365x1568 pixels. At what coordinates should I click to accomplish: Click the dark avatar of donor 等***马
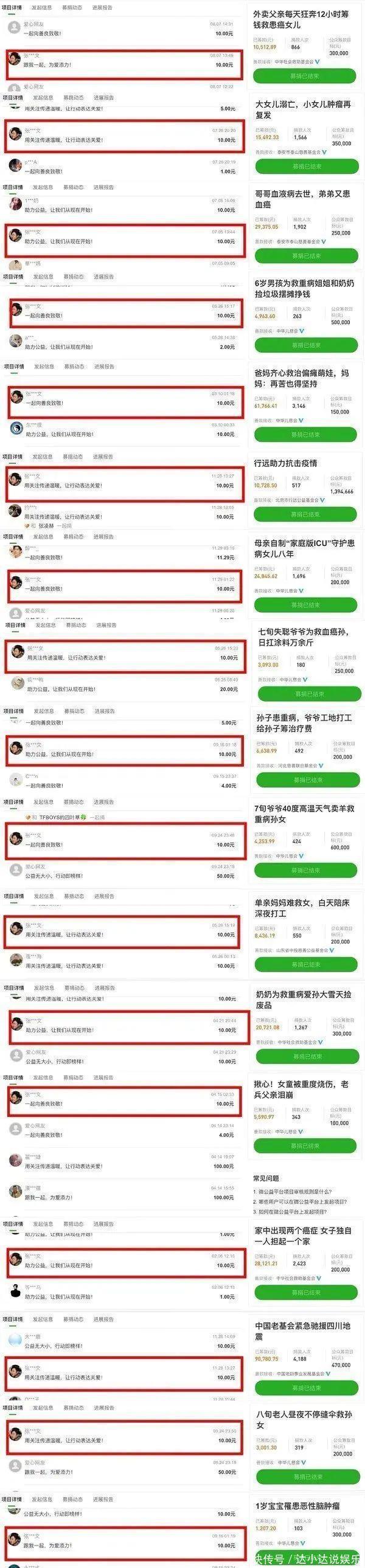coord(16,1291)
